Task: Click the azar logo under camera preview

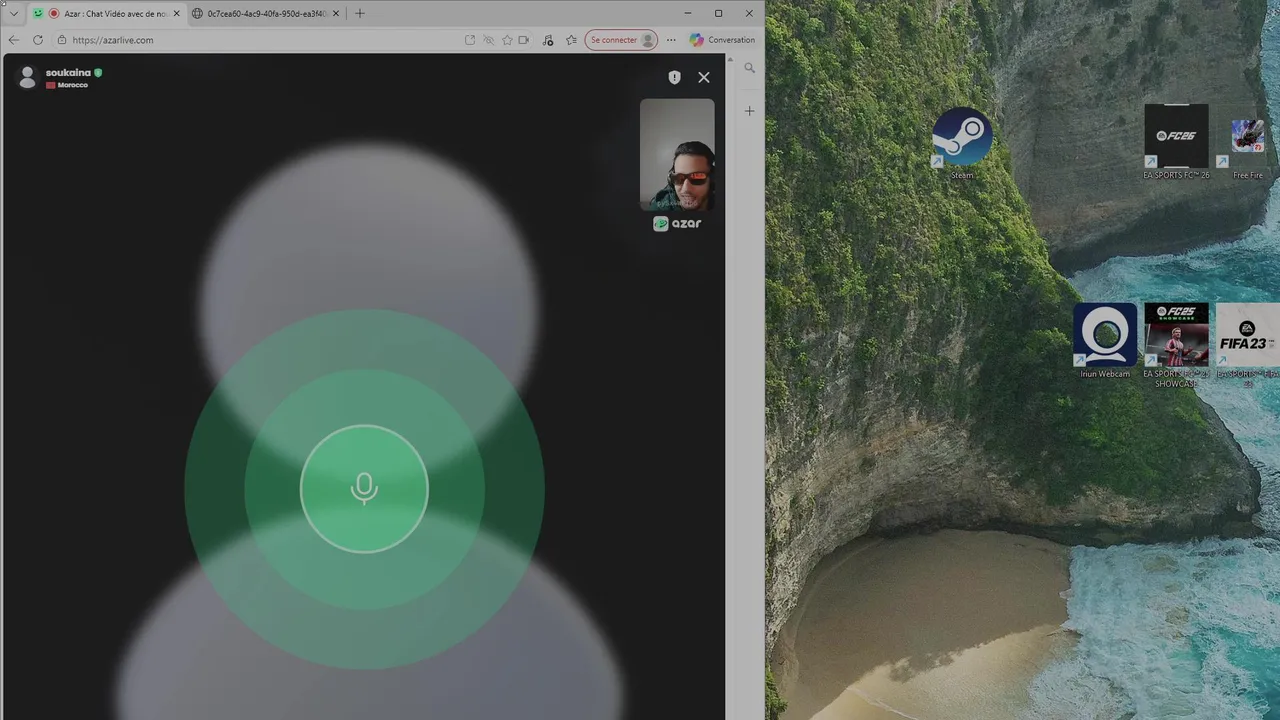Action: (x=677, y=224)
